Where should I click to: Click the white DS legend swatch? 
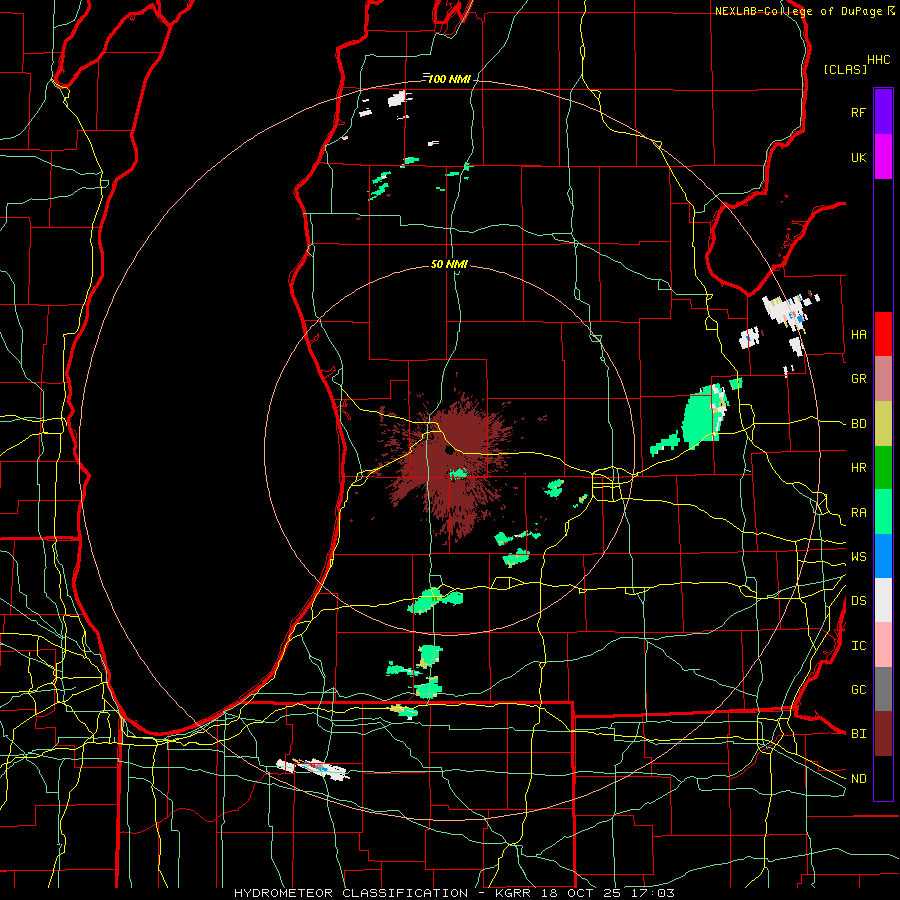pyautogui.click(x=883, y=600)
